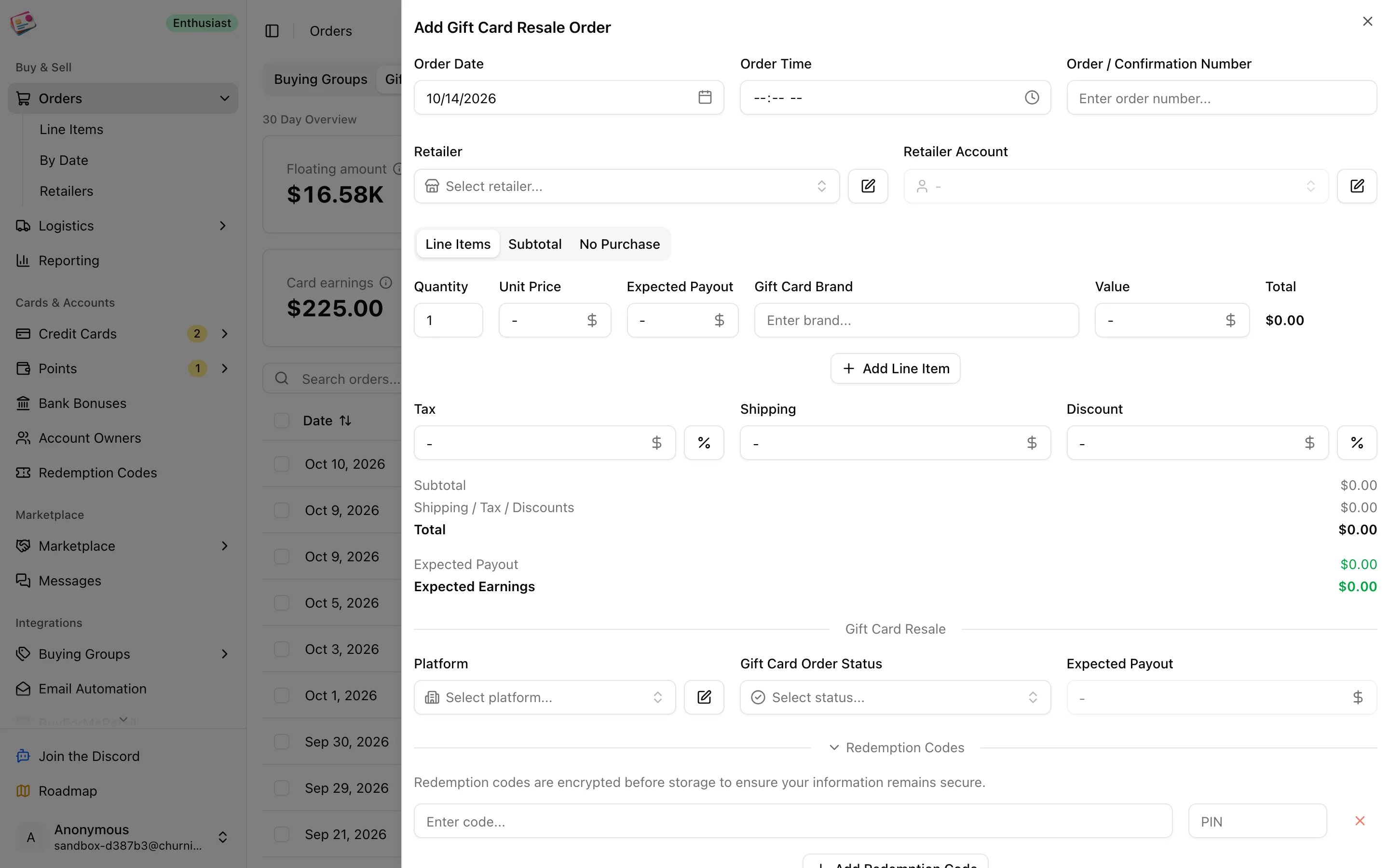Screen dimensions: 1389x868
Task: Click the Add Line Item button
Action: (896, 368)
